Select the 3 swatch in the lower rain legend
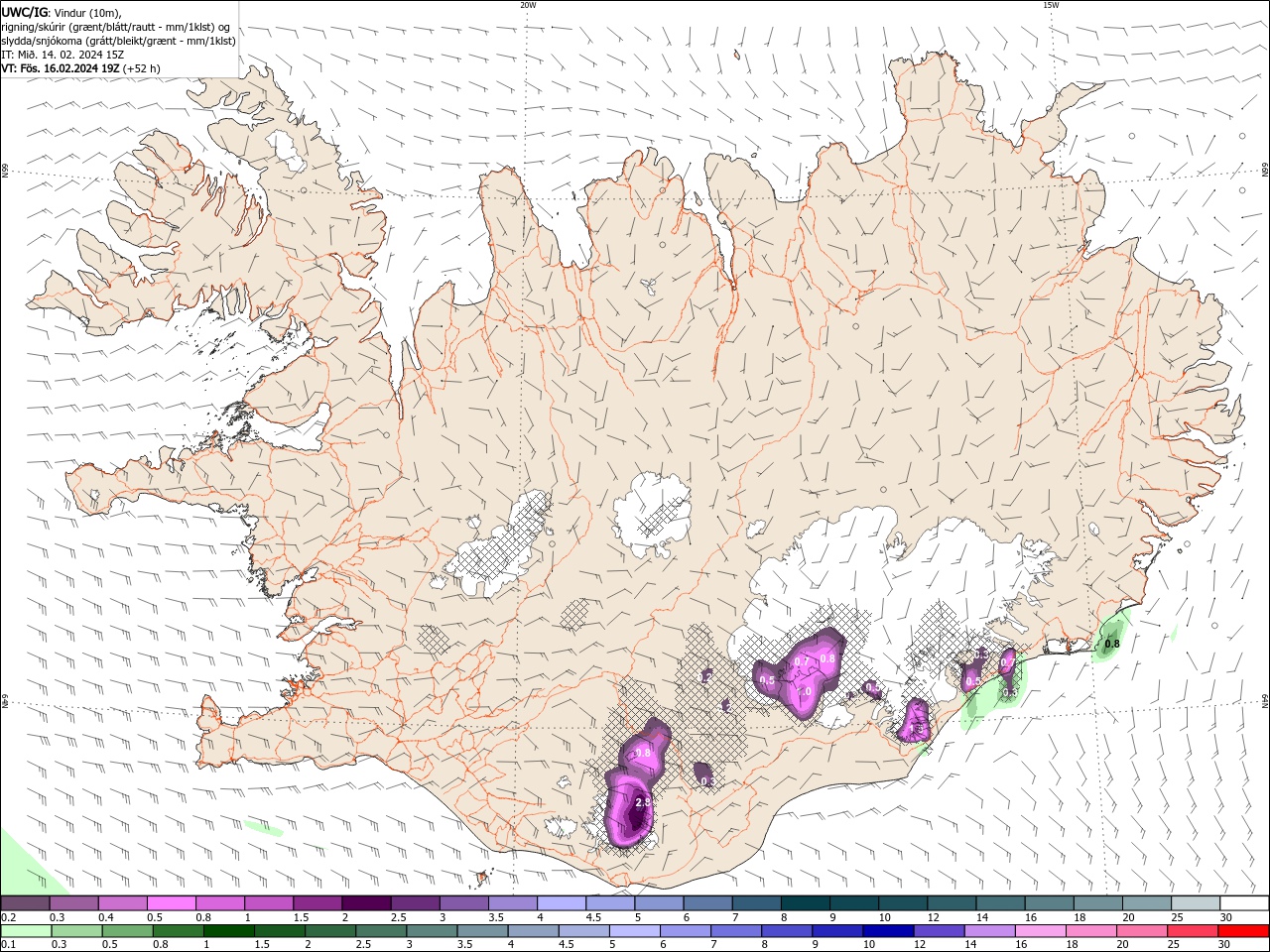1270x952 pixels. coord(433,931)
